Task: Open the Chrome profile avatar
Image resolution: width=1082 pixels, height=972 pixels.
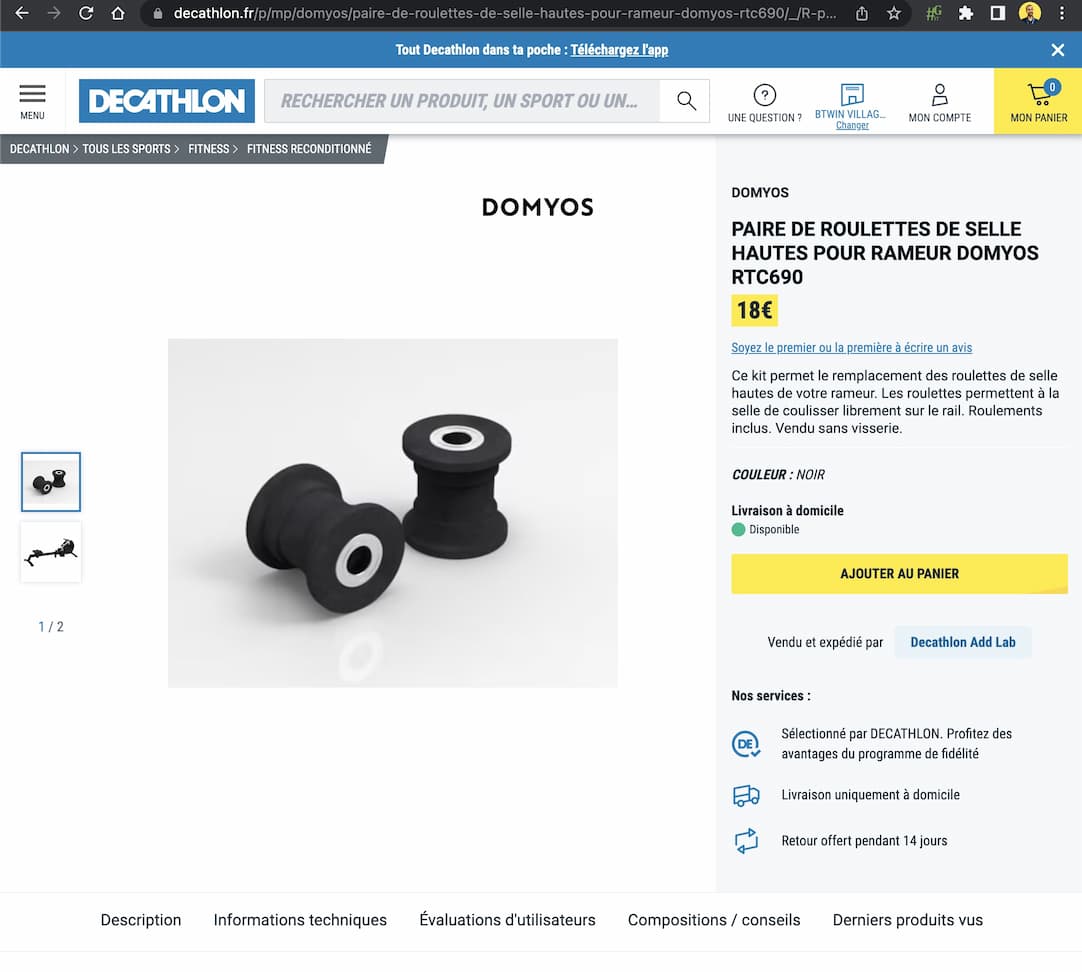Action: 1030,13
